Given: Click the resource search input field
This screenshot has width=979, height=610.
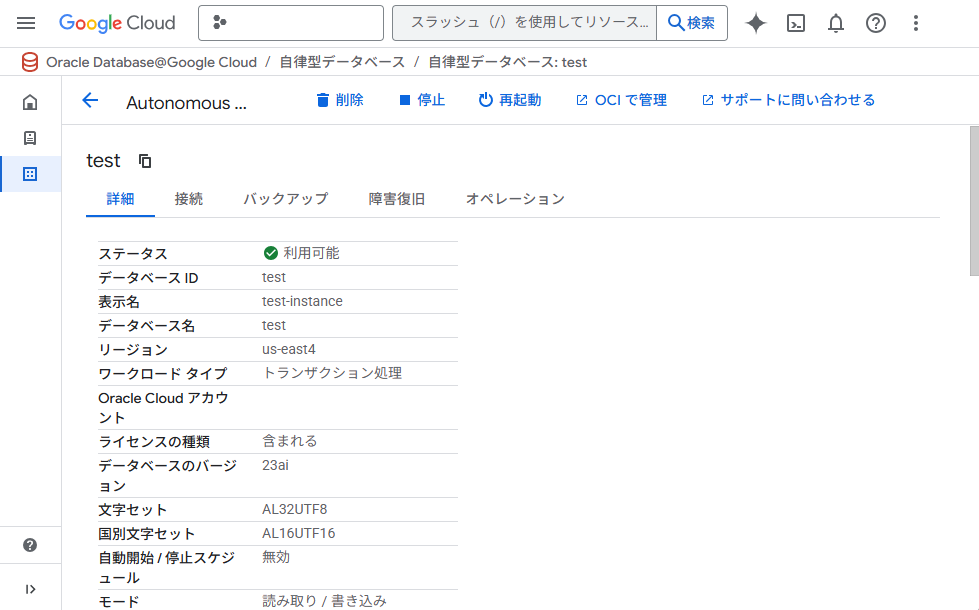Looking at the screenshot, I should [x=525, y=23].
